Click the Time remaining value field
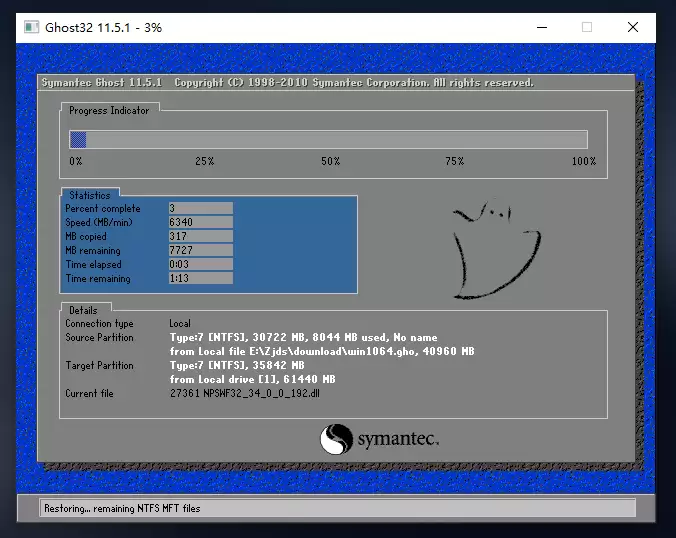The image size is (676, 538). pos(200,278)
